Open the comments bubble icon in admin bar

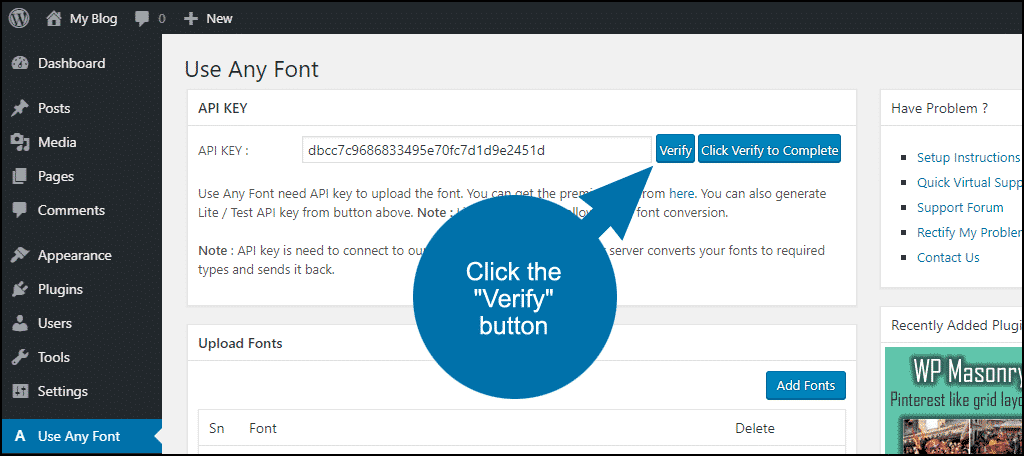click(142, 19)
